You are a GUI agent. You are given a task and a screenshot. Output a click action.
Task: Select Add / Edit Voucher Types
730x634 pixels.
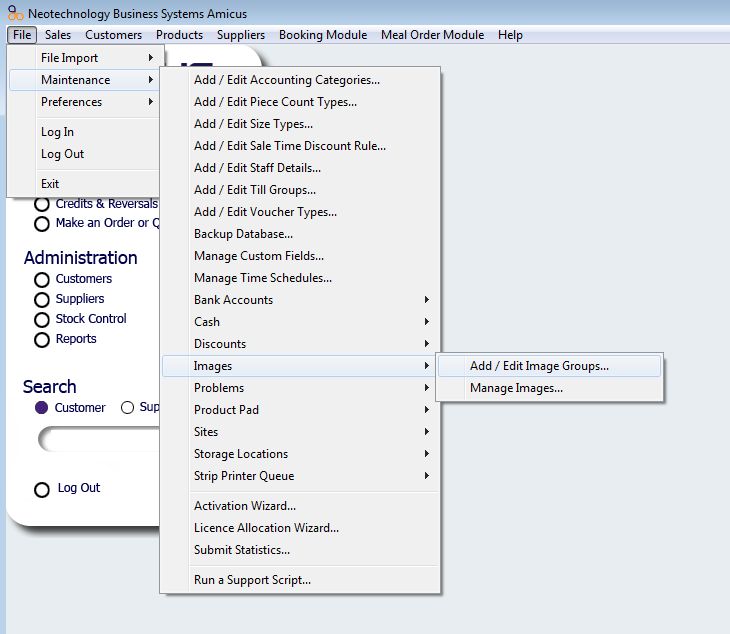click(x=300, y=212)
